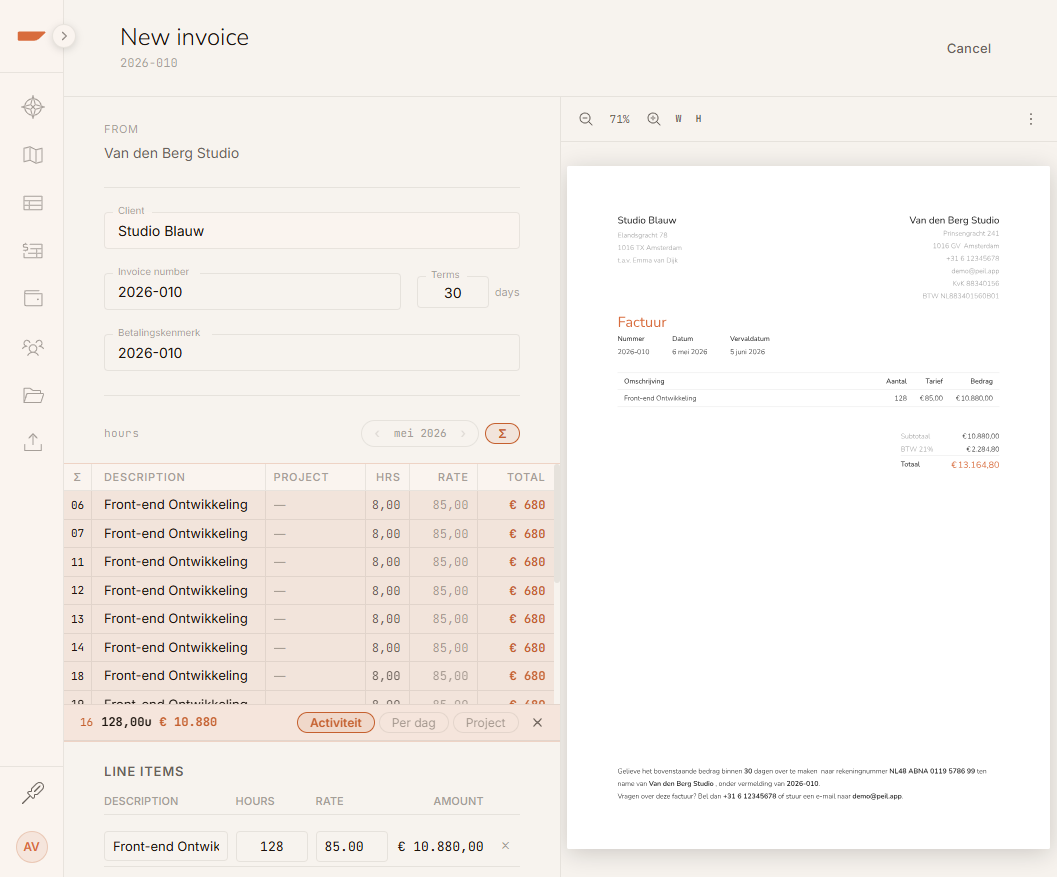This screenshot has width=1057, height=877.
Task: Open the AV user avatar
Action: (32, 847)
